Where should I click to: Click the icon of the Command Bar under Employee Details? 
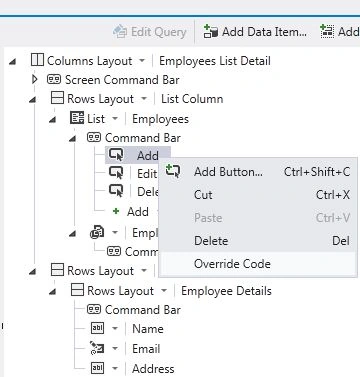click(94, 309)
